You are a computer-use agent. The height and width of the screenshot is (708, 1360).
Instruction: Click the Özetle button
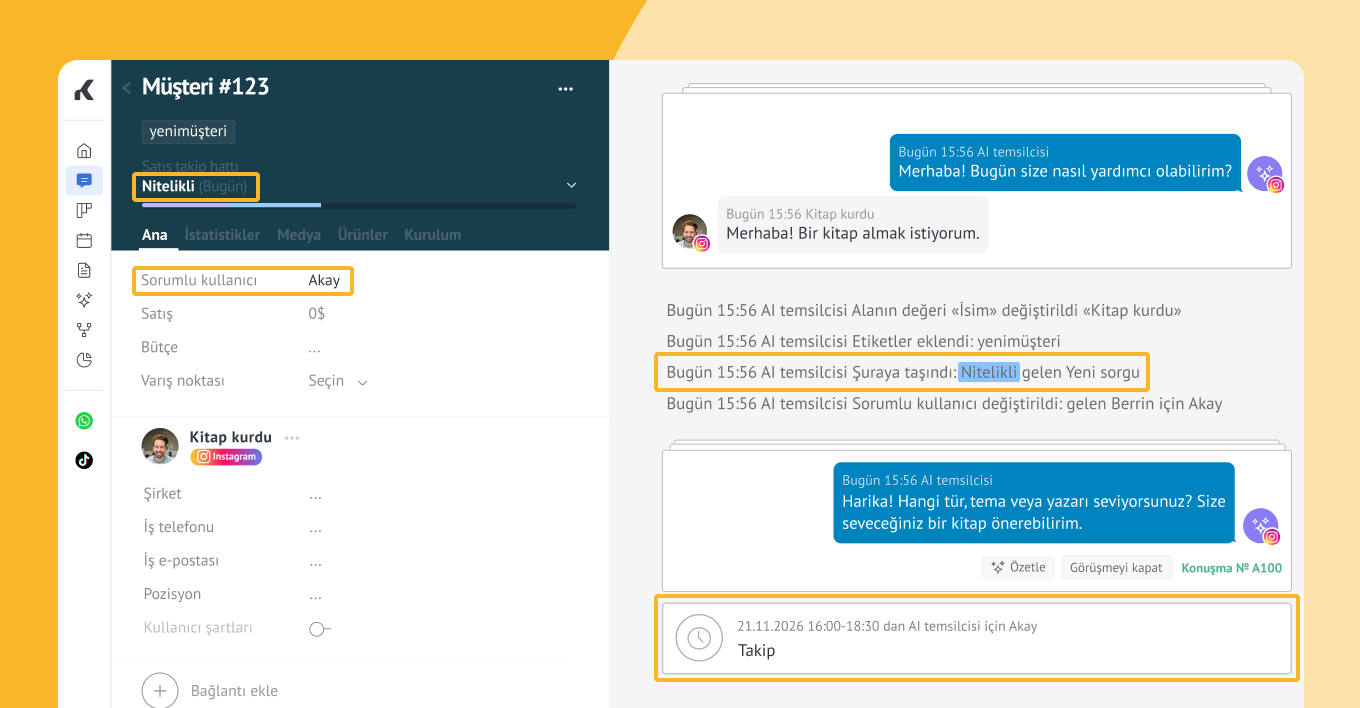1018,567
